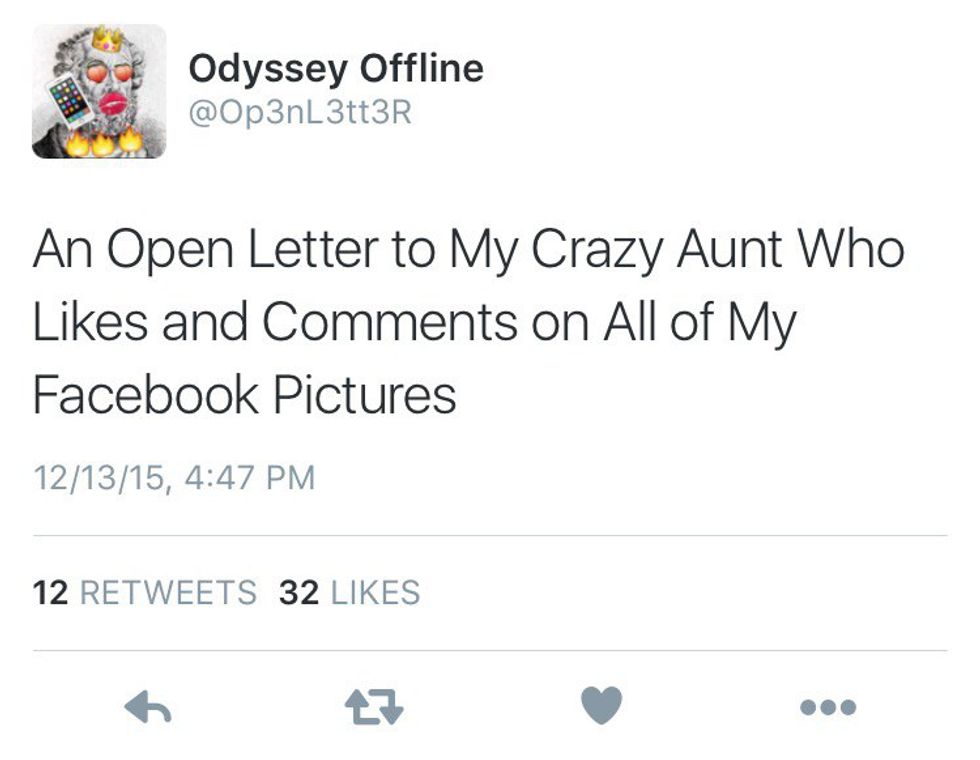Click the 12/13/15, 4:47 PM timestamp
Viewport: 980px width, 760px height.
coord(174,477)
